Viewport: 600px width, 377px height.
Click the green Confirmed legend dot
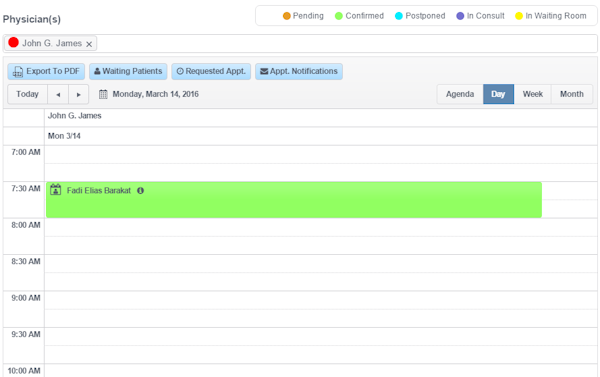pyautogui.click(x=339, y=16)
